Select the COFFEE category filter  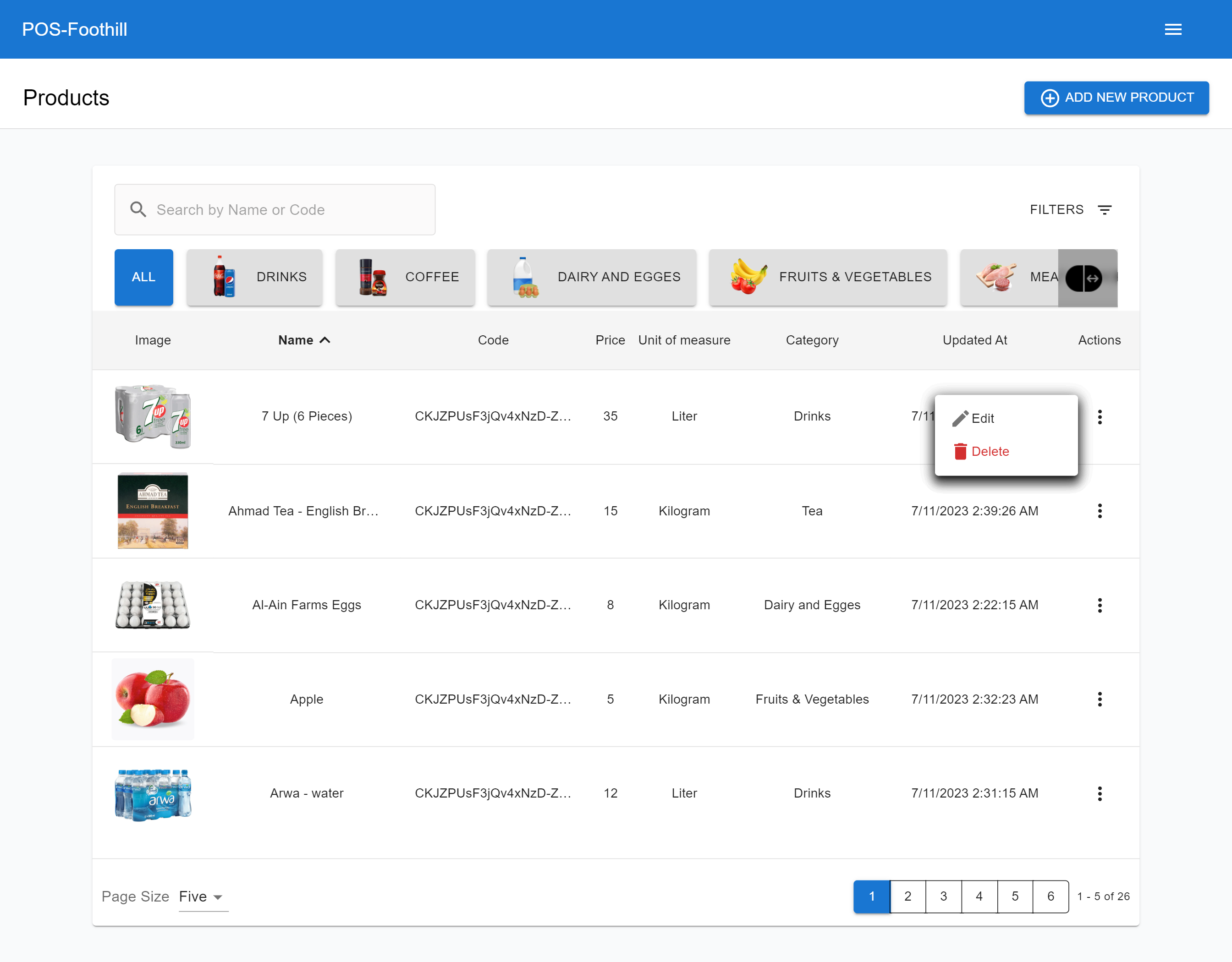405,277
